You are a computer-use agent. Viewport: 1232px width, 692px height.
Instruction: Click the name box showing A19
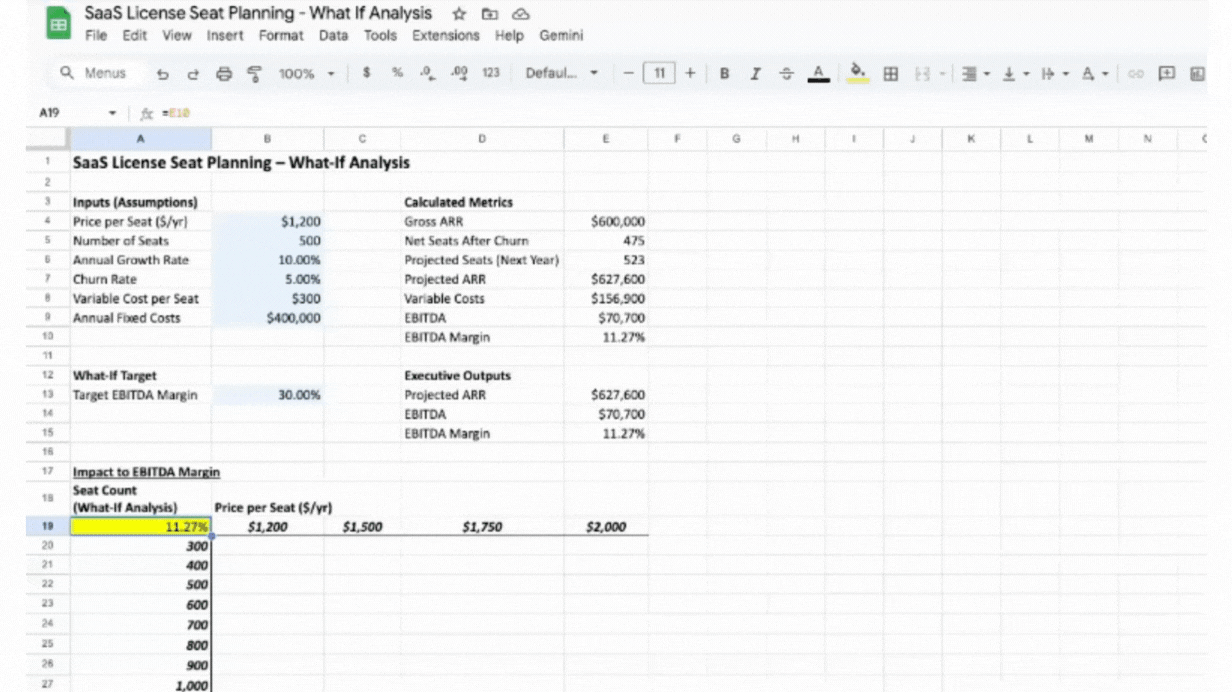click(50, 113)
